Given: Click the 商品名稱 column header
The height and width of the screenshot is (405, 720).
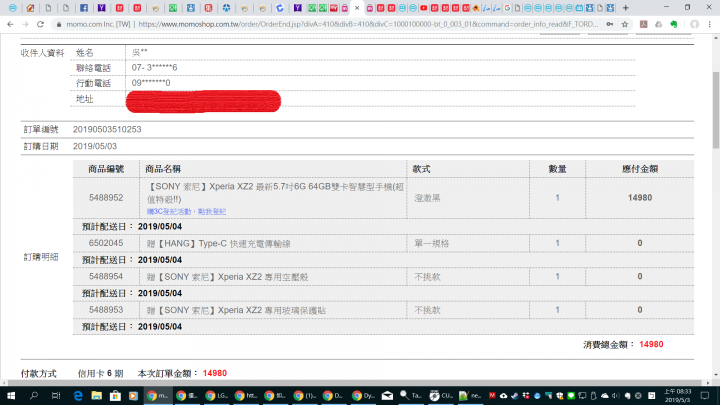Looking at the screenshot, I should point(163,169).
